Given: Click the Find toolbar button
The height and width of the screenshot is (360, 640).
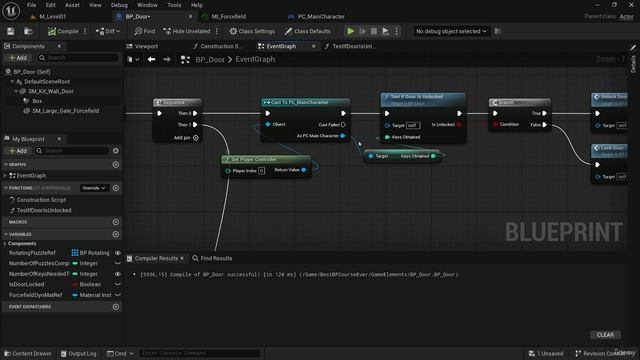Looking at the screenshot, I should 145,31.
